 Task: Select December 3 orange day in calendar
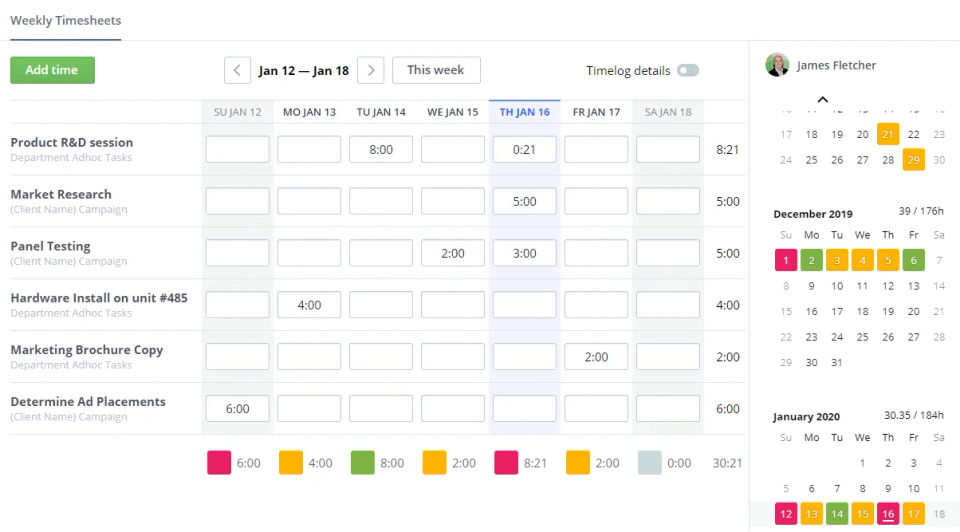pyautogui.click(x=837, y=260)
